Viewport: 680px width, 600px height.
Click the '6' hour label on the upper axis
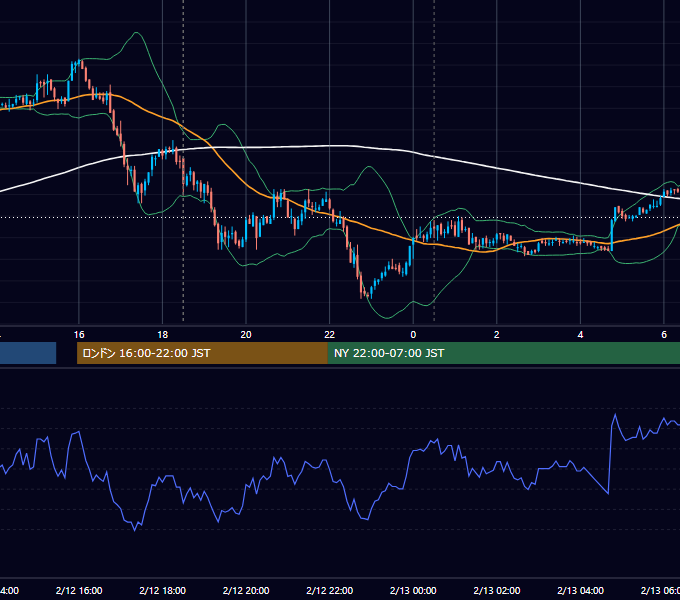click(664, 335)
